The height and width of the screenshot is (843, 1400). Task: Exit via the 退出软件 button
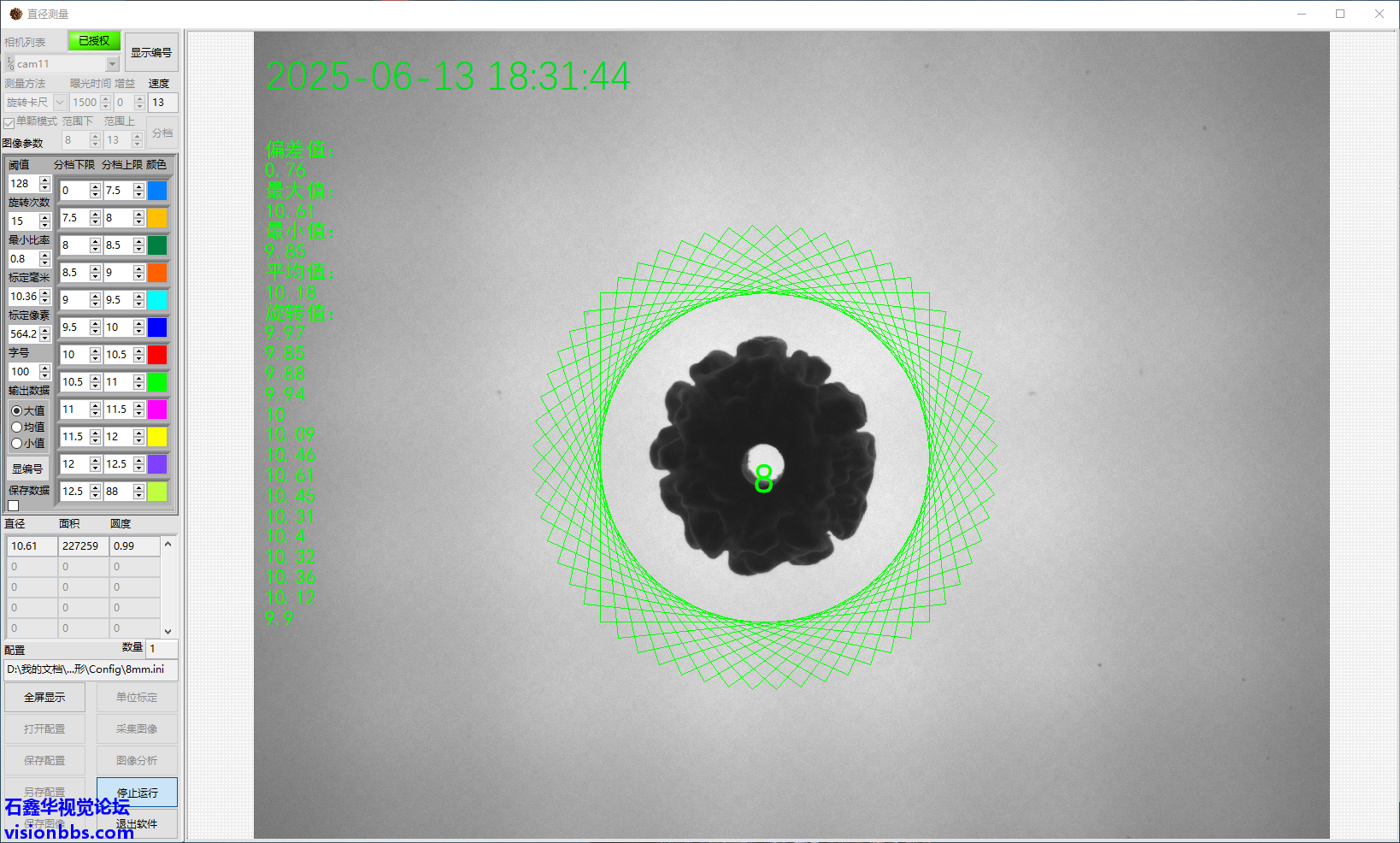(137, 824)
